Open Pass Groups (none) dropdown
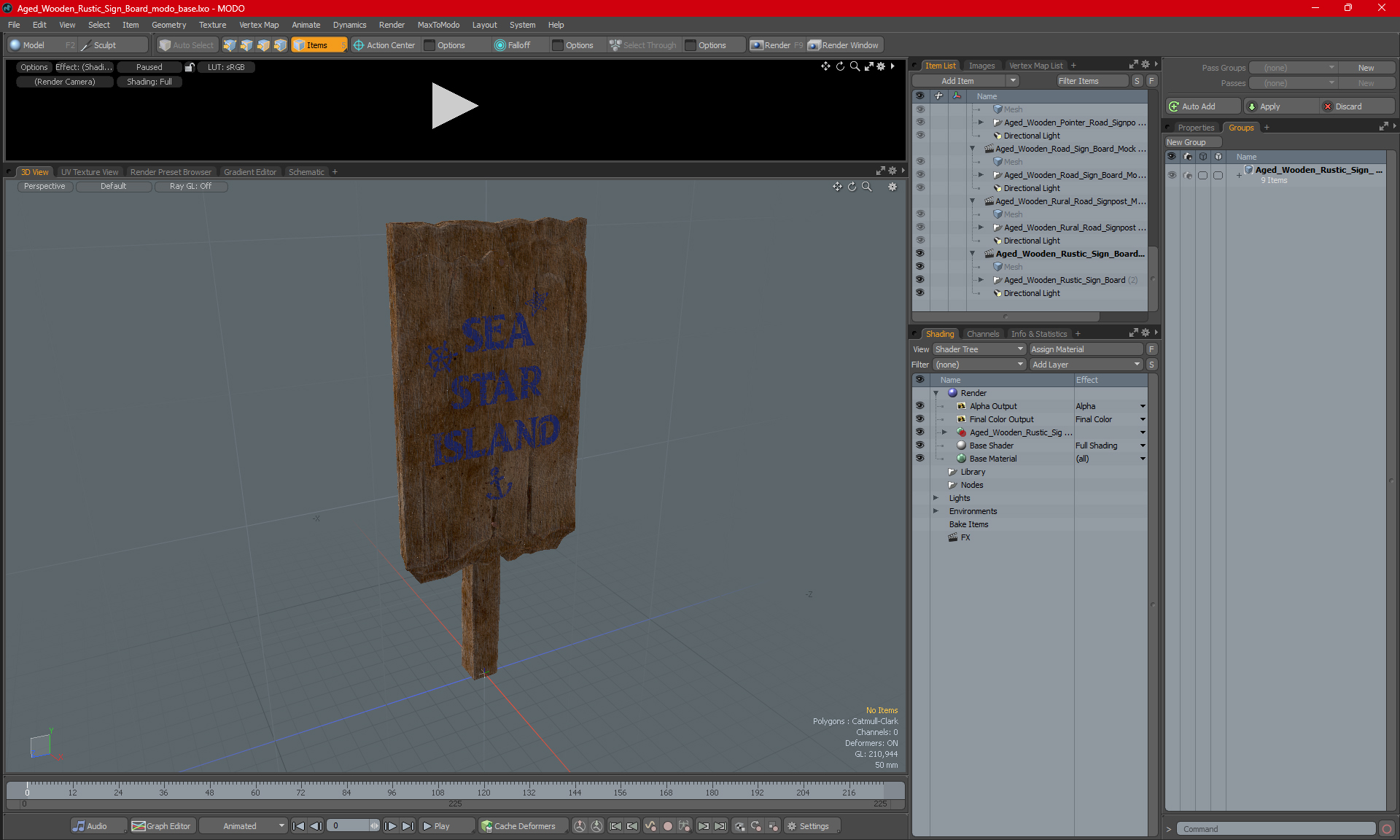Viewport: 1400px width, 840px height. tap(1292, 68)
